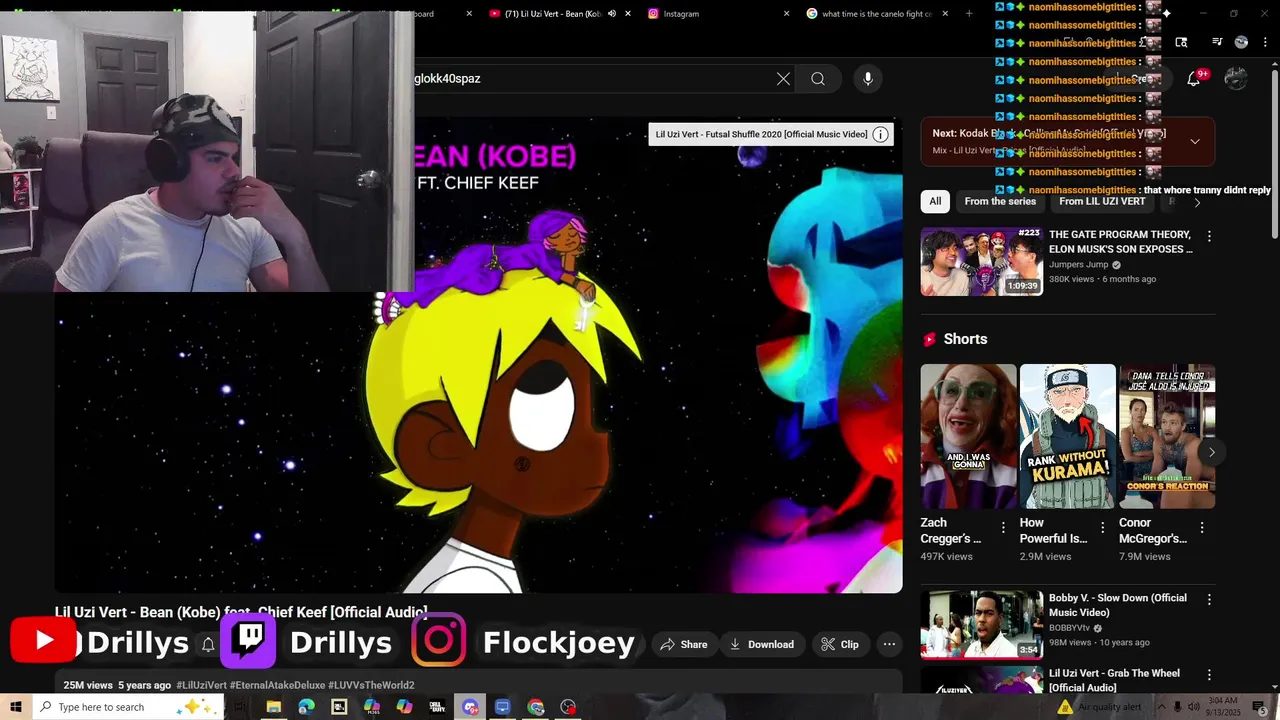Open Call of Duty from taskbar
The image size is (1280, 720).
tap(437, 707)
